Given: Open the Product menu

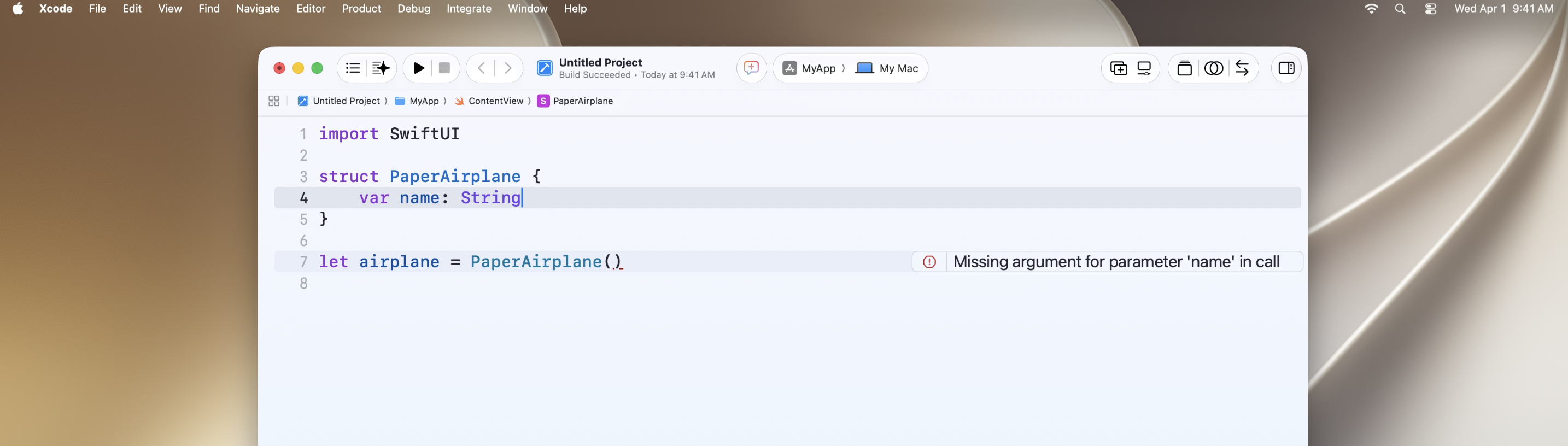Looking at the screenshot, I should (361, 9).
